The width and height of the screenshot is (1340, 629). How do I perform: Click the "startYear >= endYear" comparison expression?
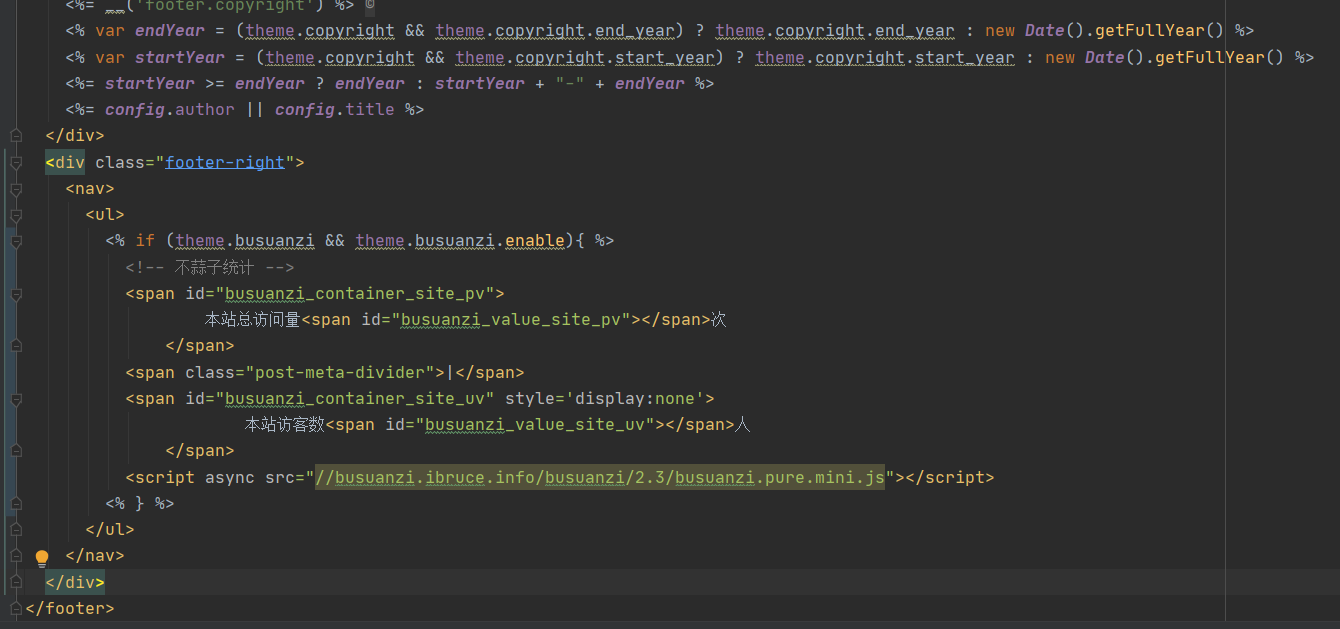click(205, 83)
